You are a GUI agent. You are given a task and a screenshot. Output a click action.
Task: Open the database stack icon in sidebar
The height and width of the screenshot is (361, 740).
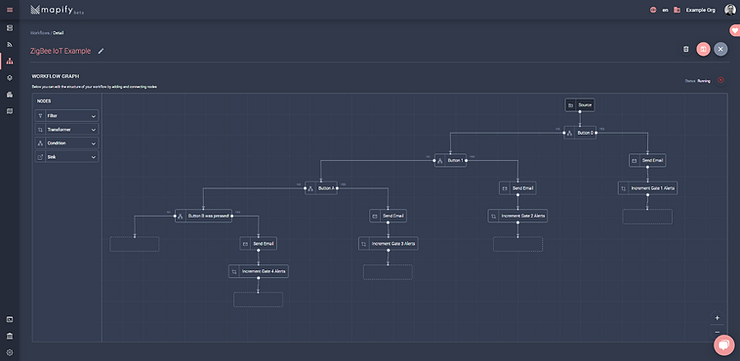tap(10, 28)
